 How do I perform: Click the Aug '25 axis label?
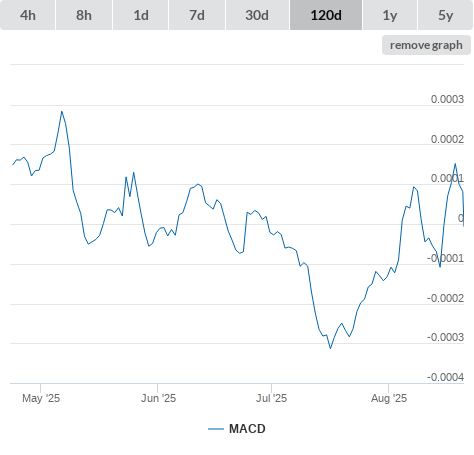coord(389,398)
